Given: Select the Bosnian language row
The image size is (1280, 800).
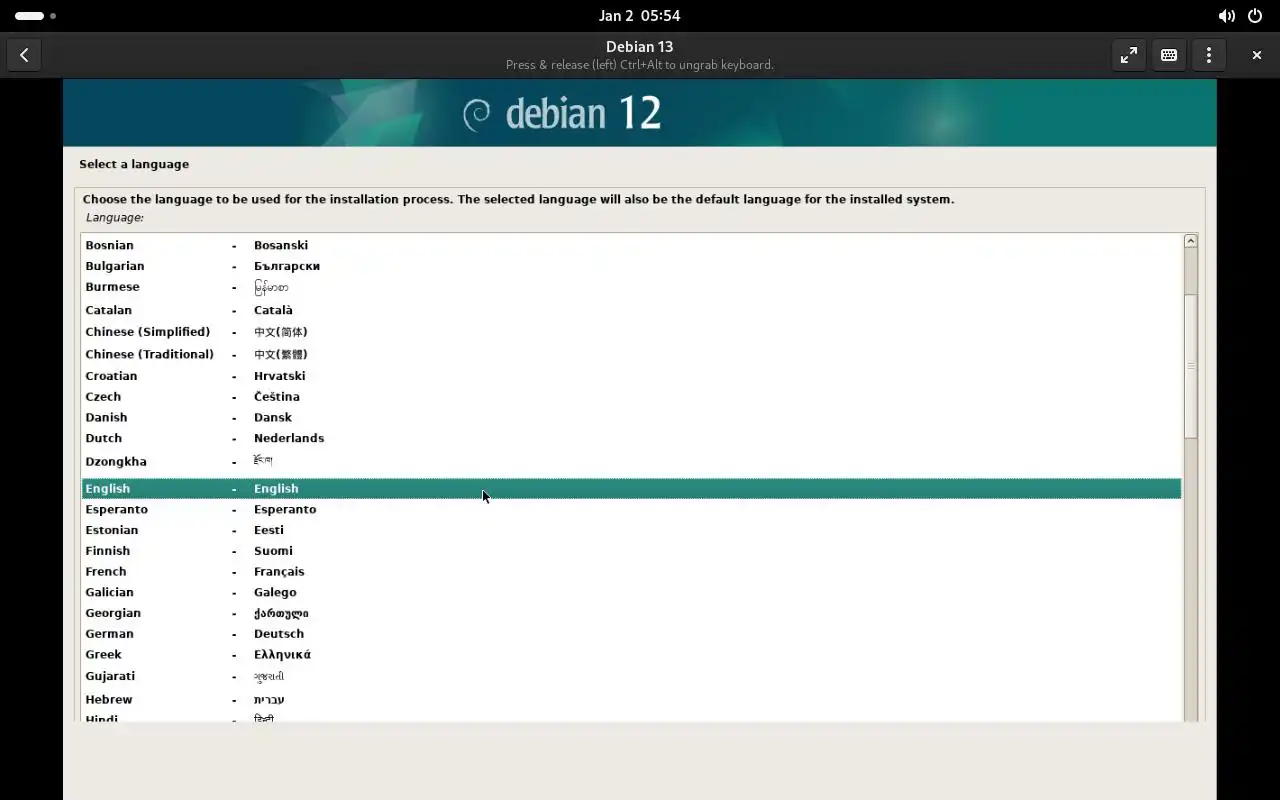Looking at the screenshot, I should click(x=631, y=245).
